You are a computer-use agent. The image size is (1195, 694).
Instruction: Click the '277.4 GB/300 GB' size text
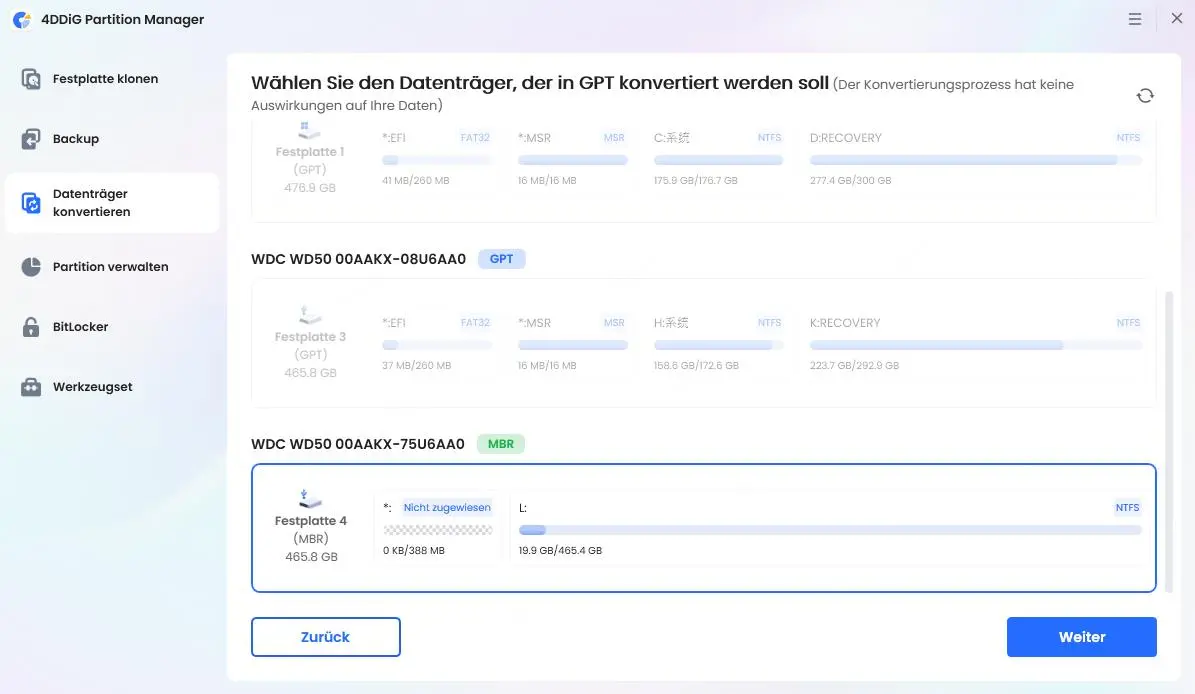click(851, 181)
